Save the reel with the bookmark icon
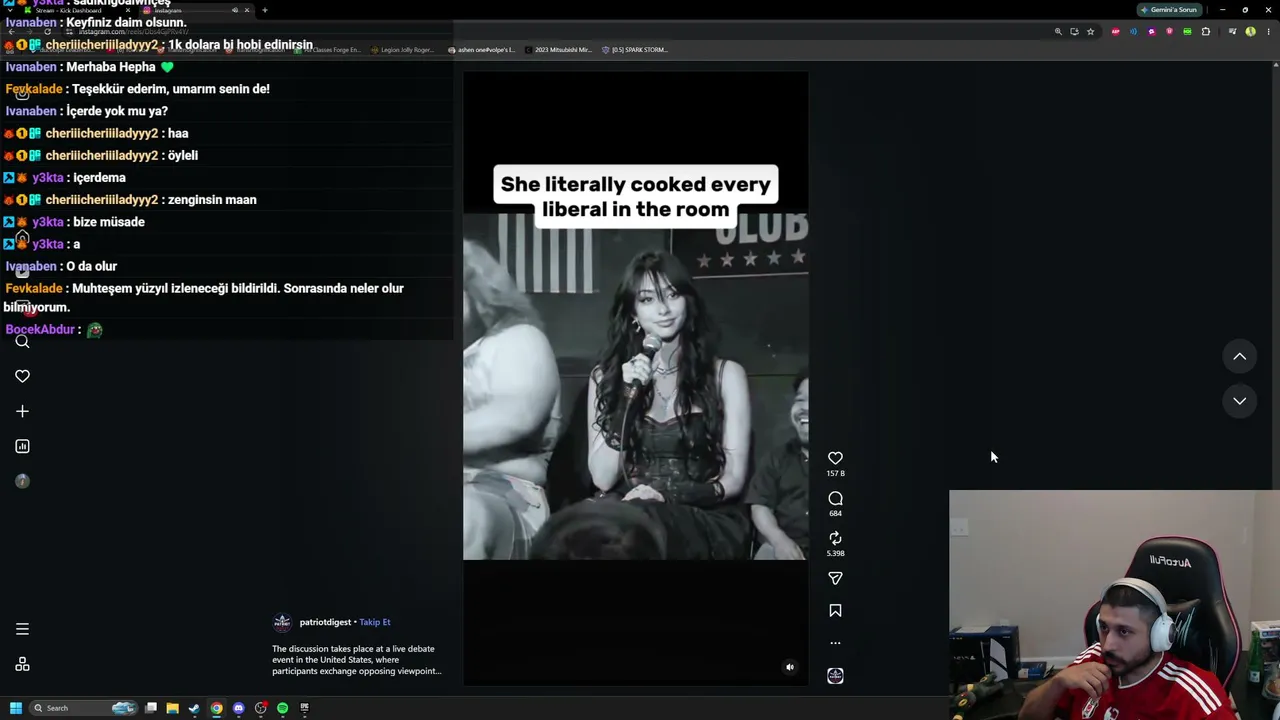The height and width of the screenshot is (720, 1280). point(835,610)
